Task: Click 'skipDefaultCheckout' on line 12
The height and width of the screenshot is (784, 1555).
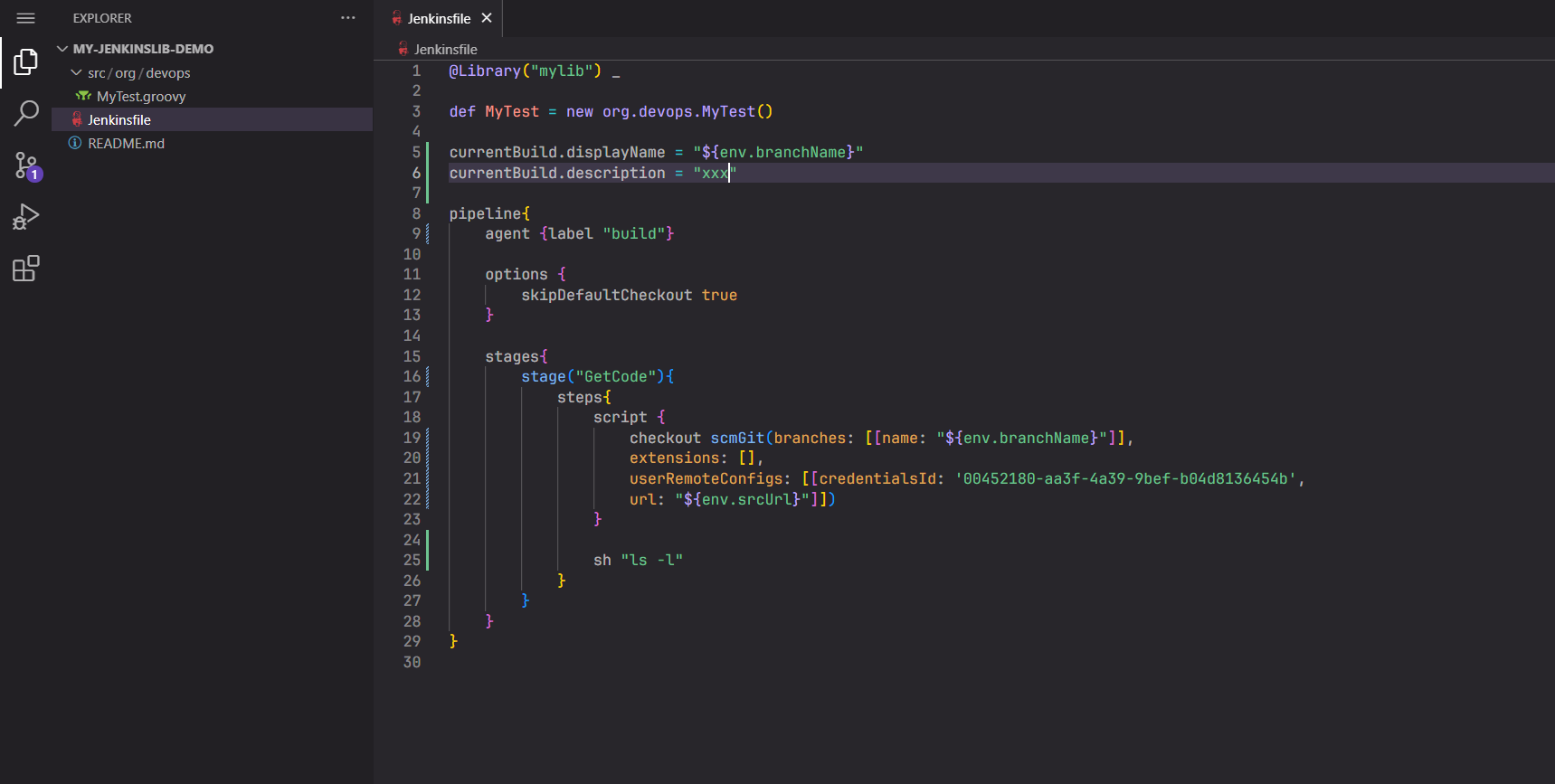Action: [607, 295]
